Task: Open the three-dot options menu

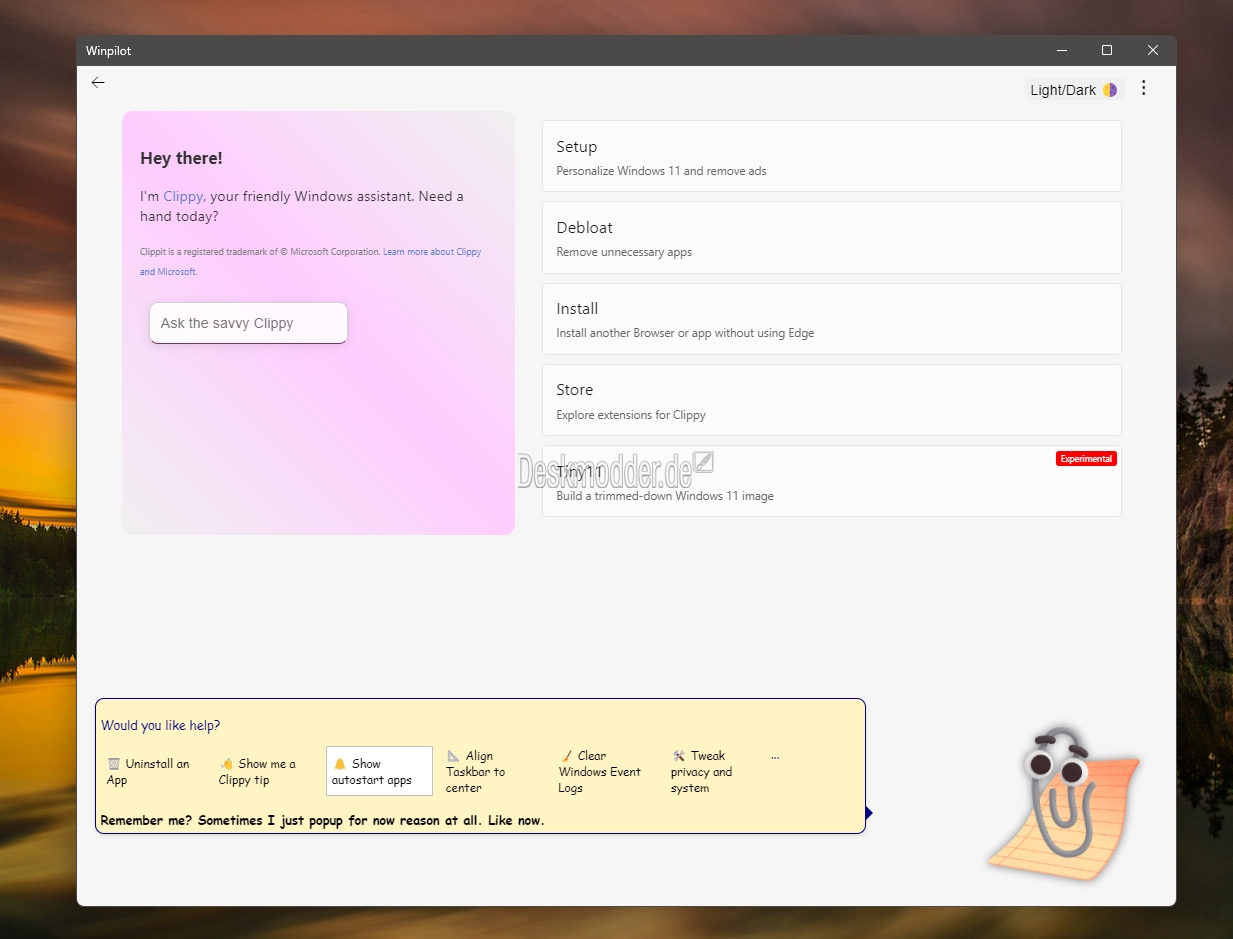Action: [1144, 88]
